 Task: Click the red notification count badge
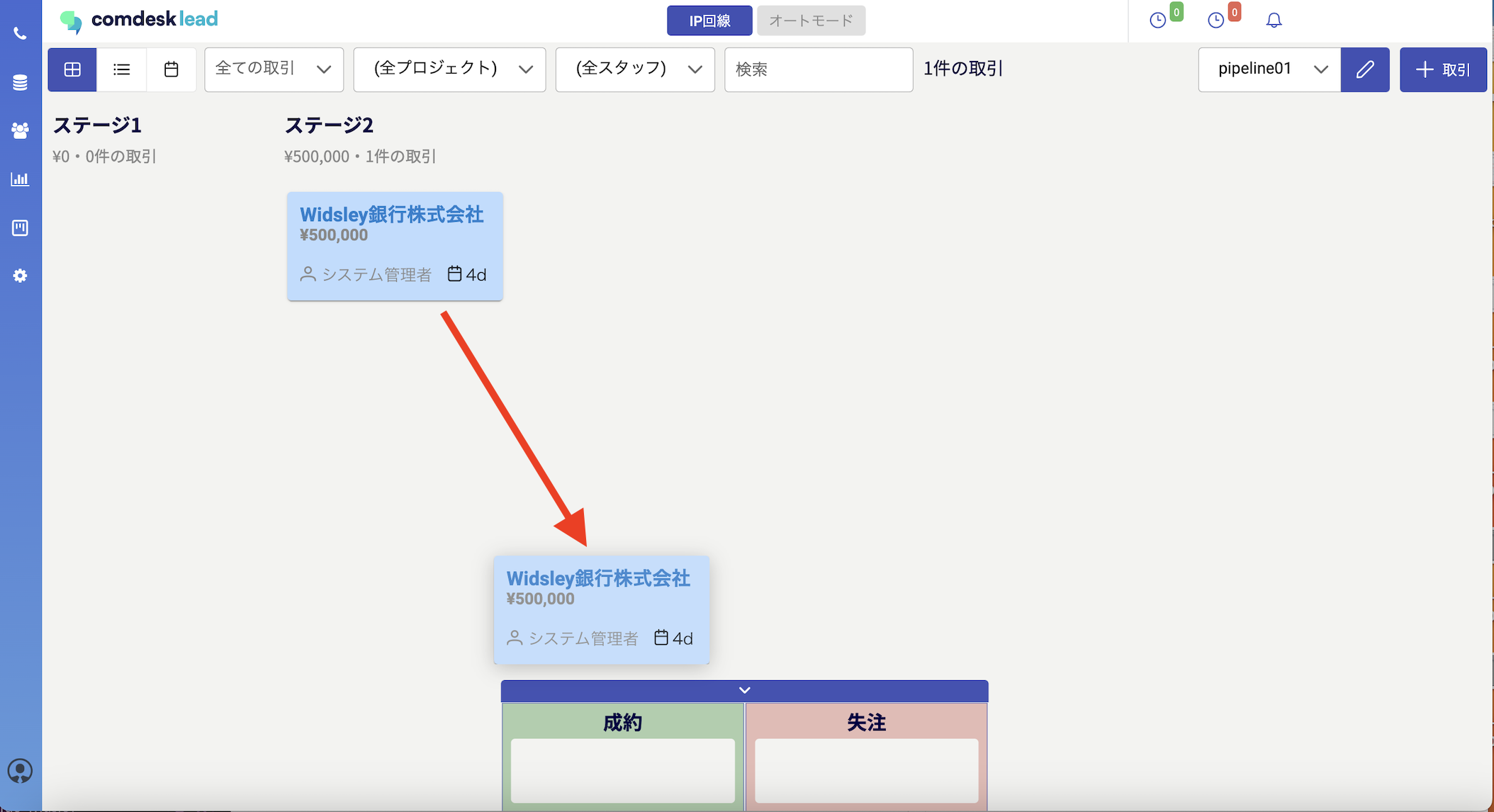[1235, 12]
